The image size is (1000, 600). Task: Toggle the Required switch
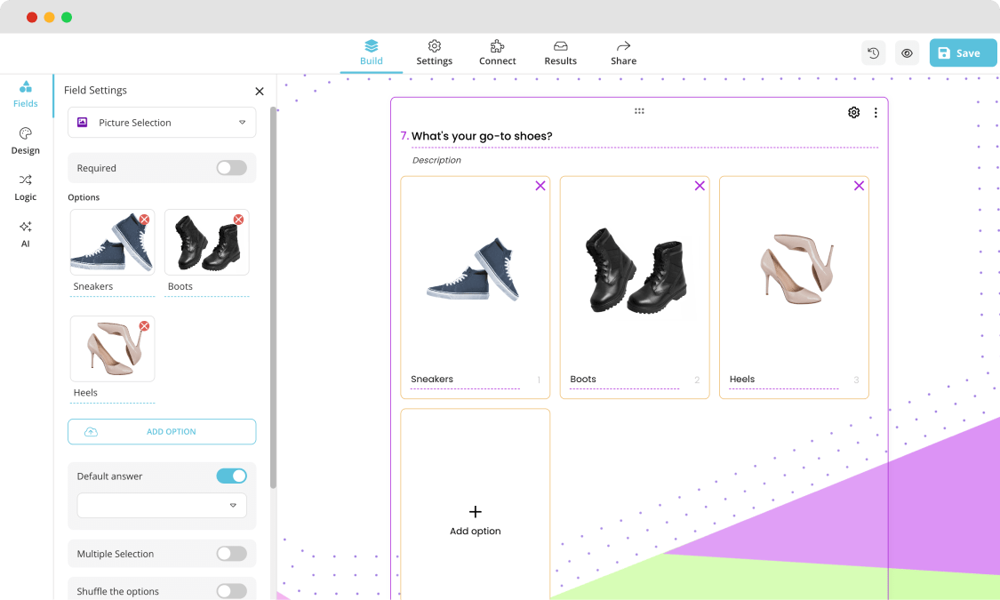click(x=231, y=168)
